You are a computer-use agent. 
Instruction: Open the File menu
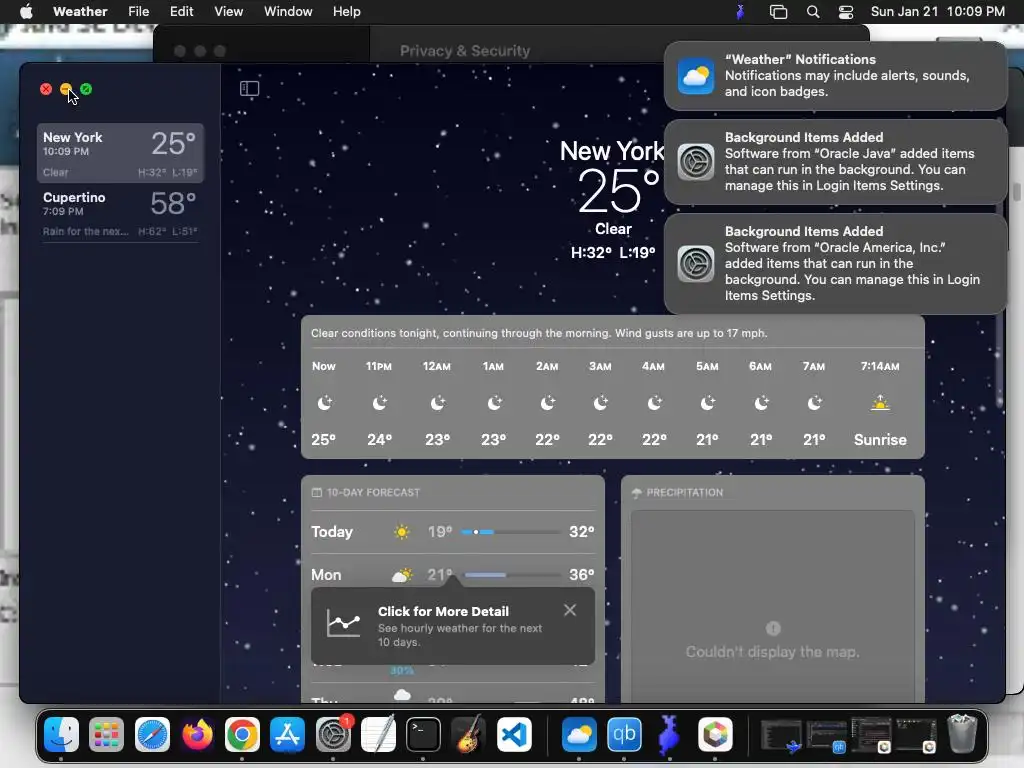(x=138, y=11)
